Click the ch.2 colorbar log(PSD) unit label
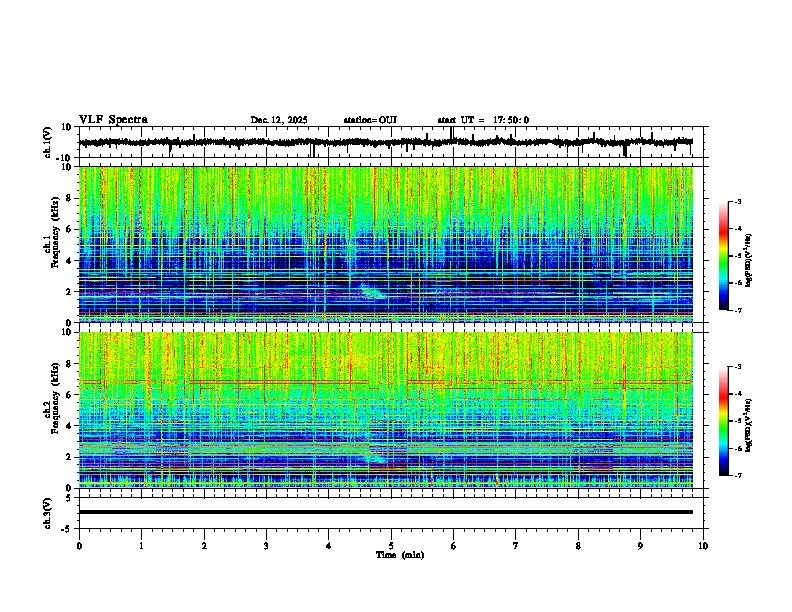 (x=749, y=426)
